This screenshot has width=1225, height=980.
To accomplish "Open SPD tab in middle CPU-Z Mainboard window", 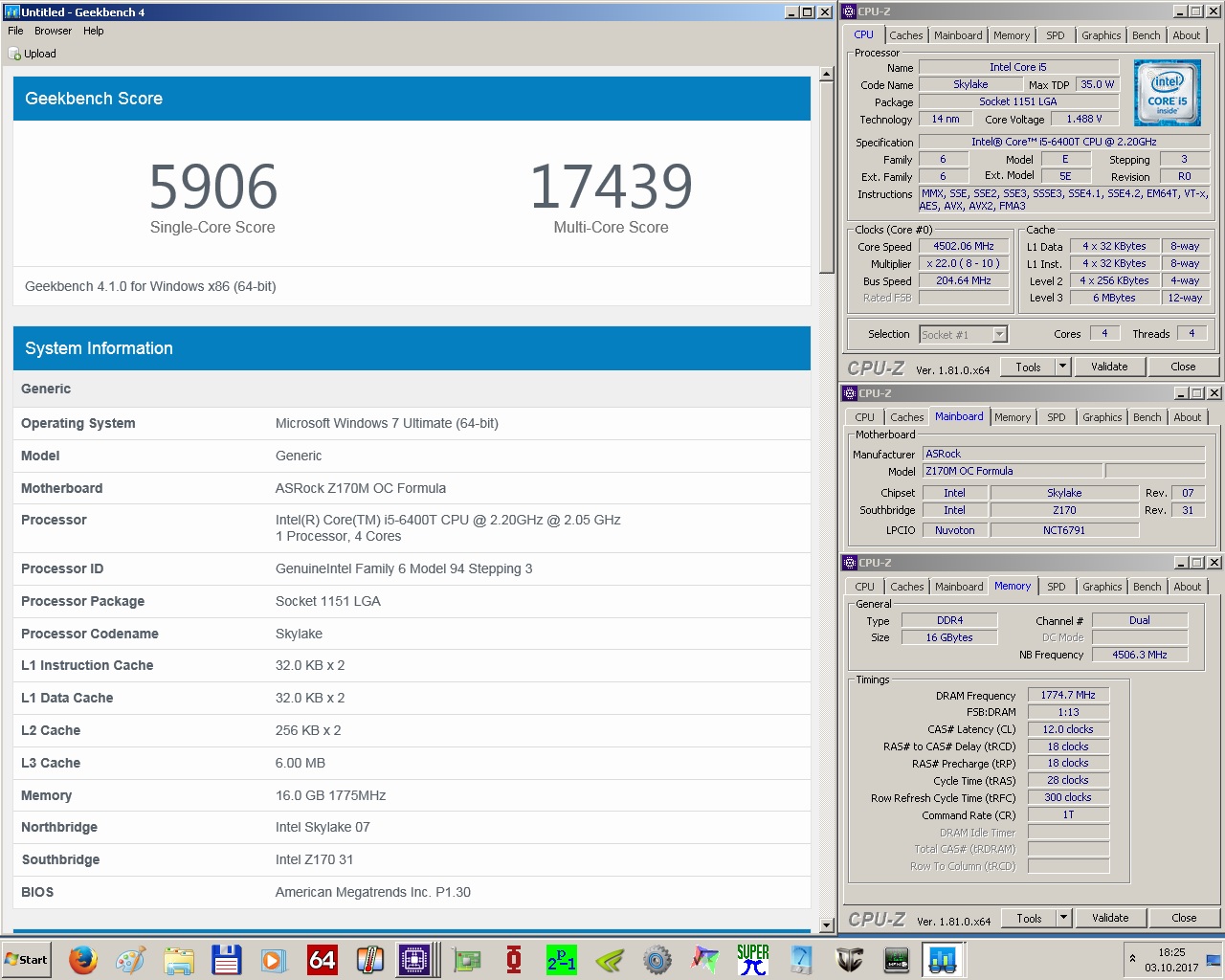I will [1056, 417].
